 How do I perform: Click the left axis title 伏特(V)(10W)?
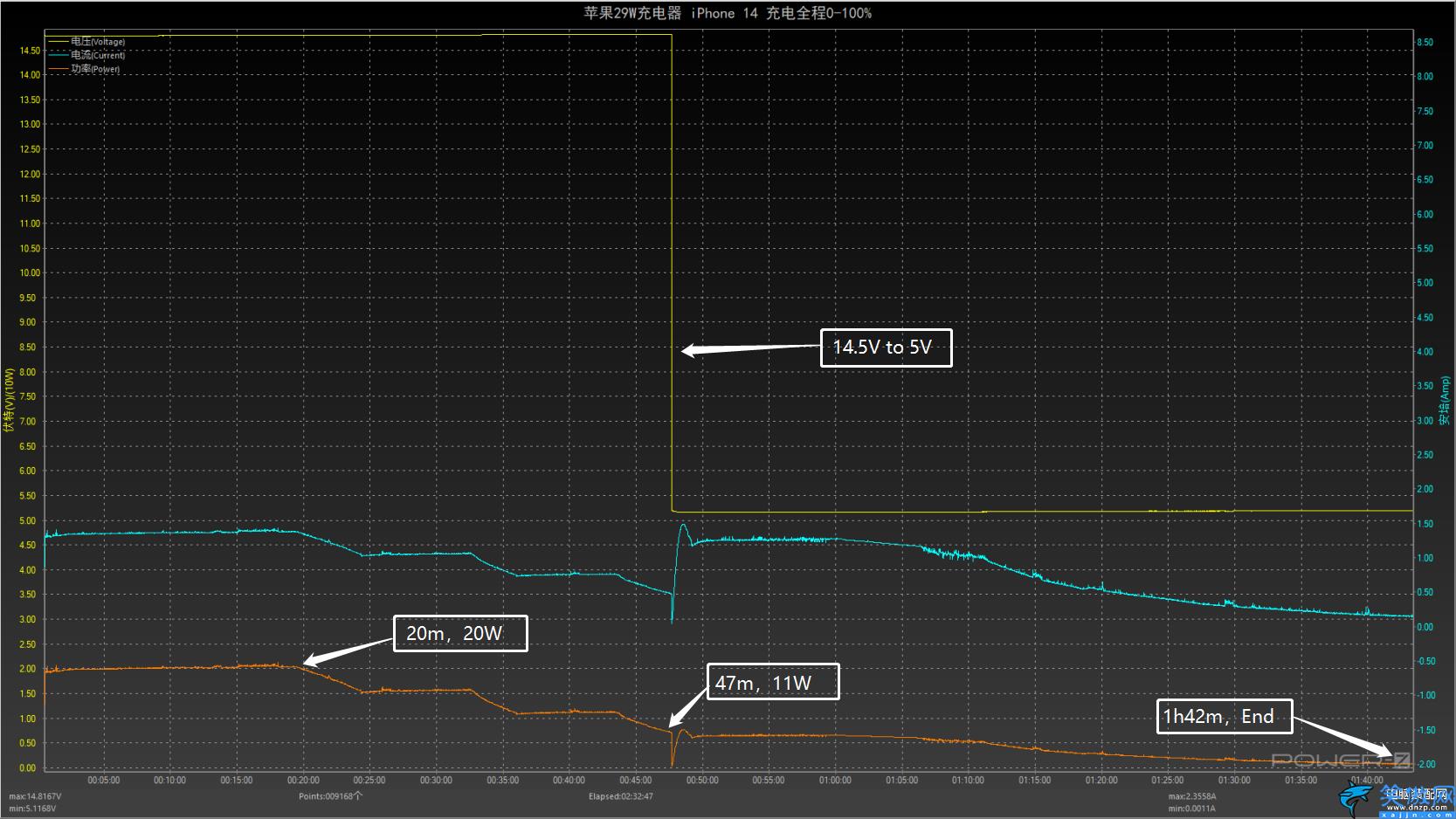9,400
